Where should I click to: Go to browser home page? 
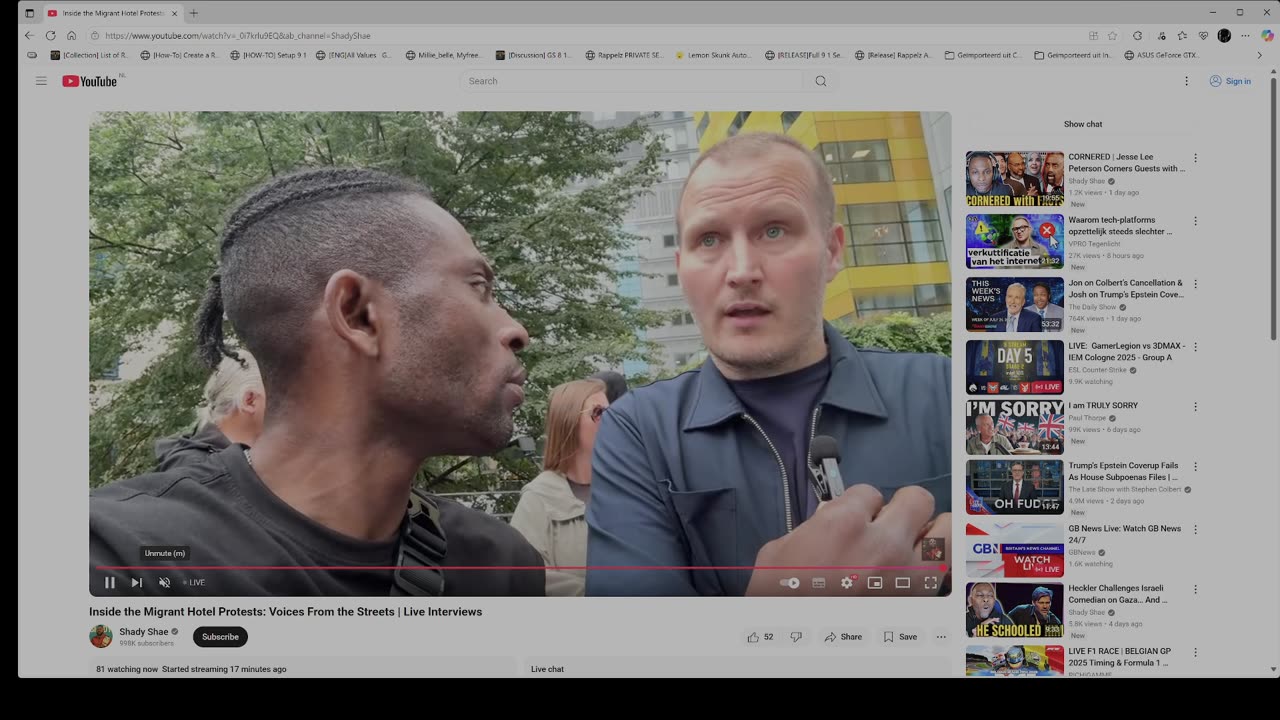[71, 36]
